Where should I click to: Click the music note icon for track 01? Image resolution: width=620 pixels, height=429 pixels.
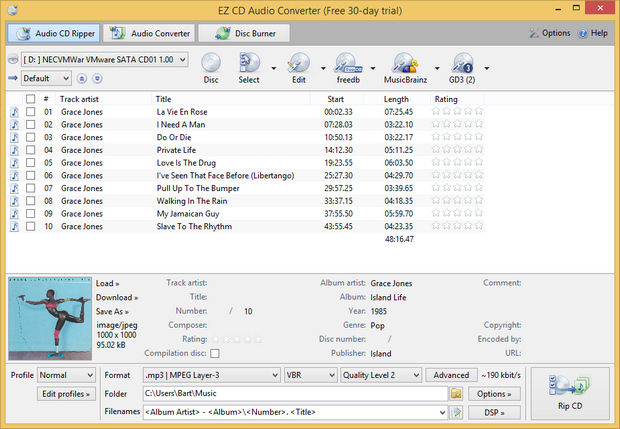[x=14, y=112]
